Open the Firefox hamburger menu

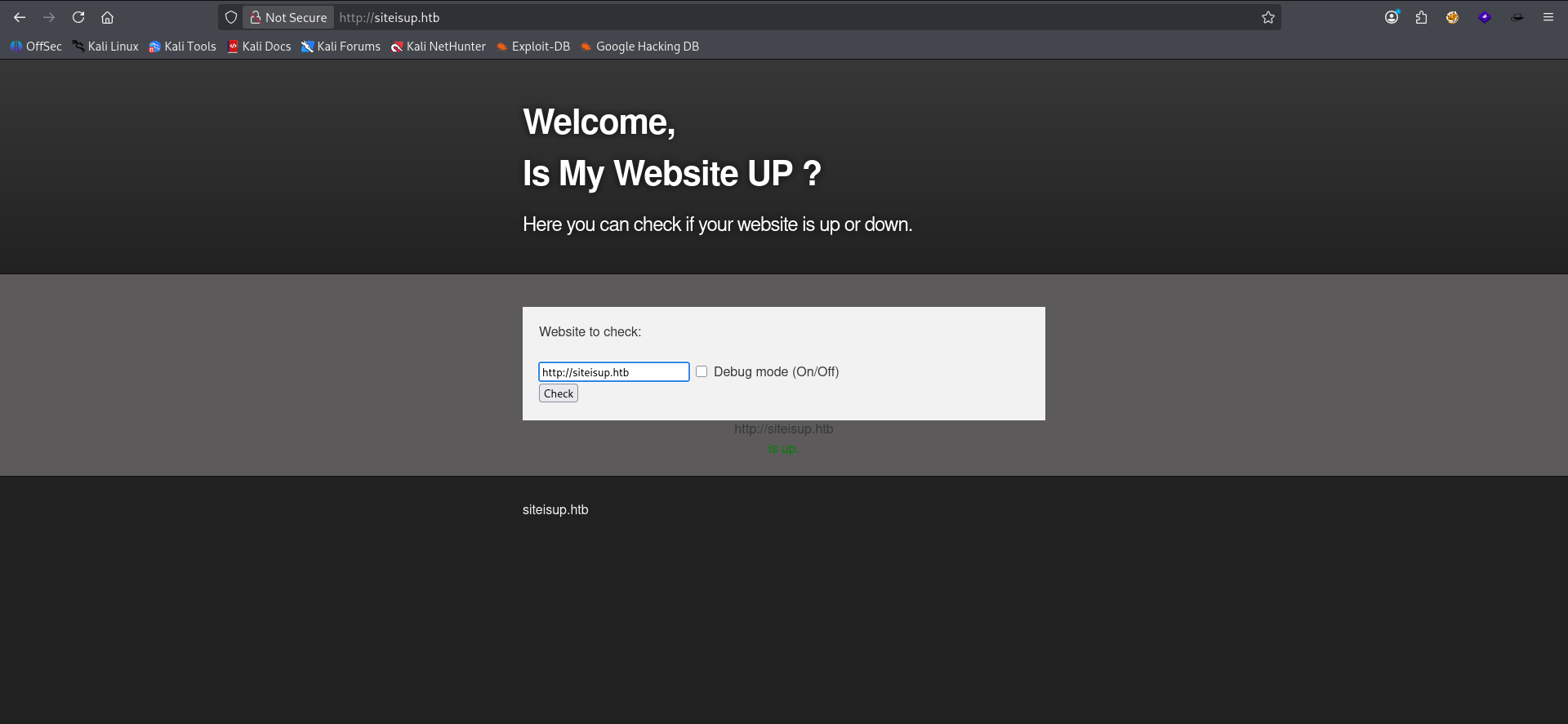pyautogui.click(x=1548, y=17)
